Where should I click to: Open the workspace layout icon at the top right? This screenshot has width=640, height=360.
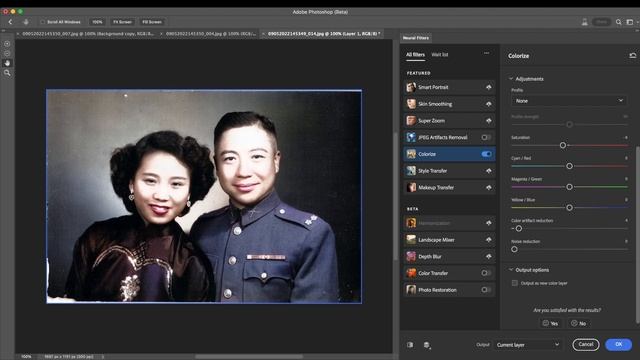click(x=630, y=22)
